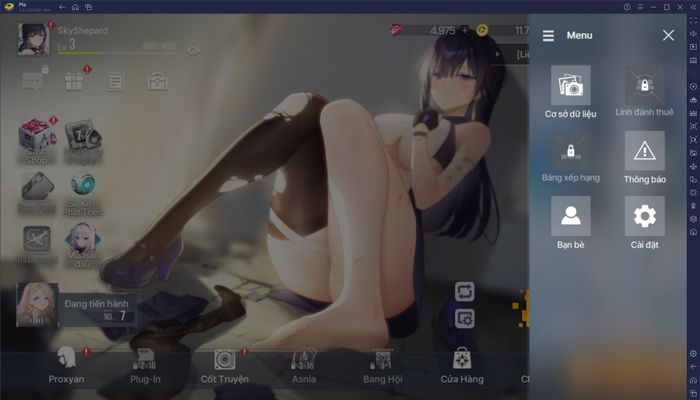Open the Cốt Truyện story tab

coord(225,366)
